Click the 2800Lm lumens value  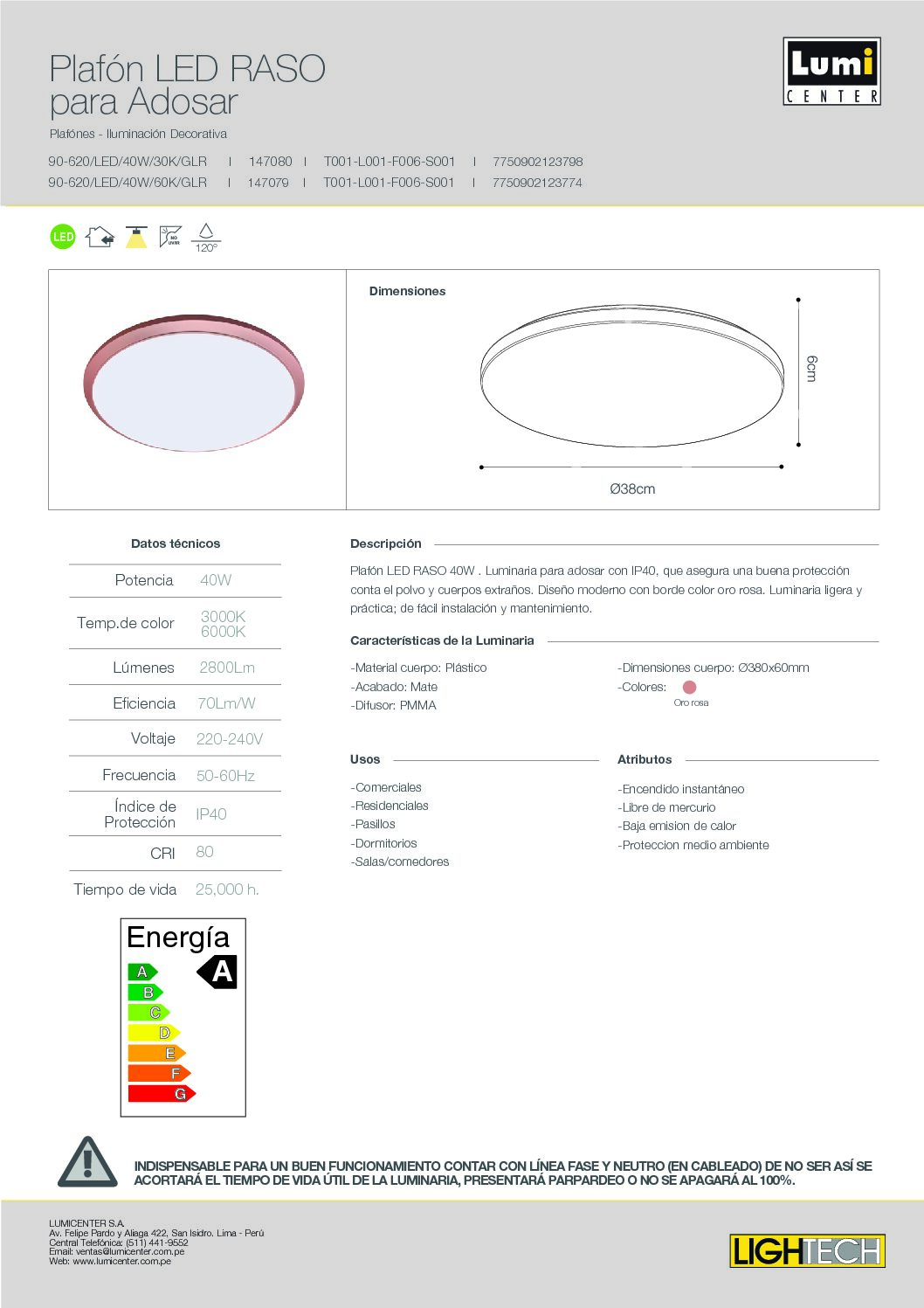(x=227, y=668)
